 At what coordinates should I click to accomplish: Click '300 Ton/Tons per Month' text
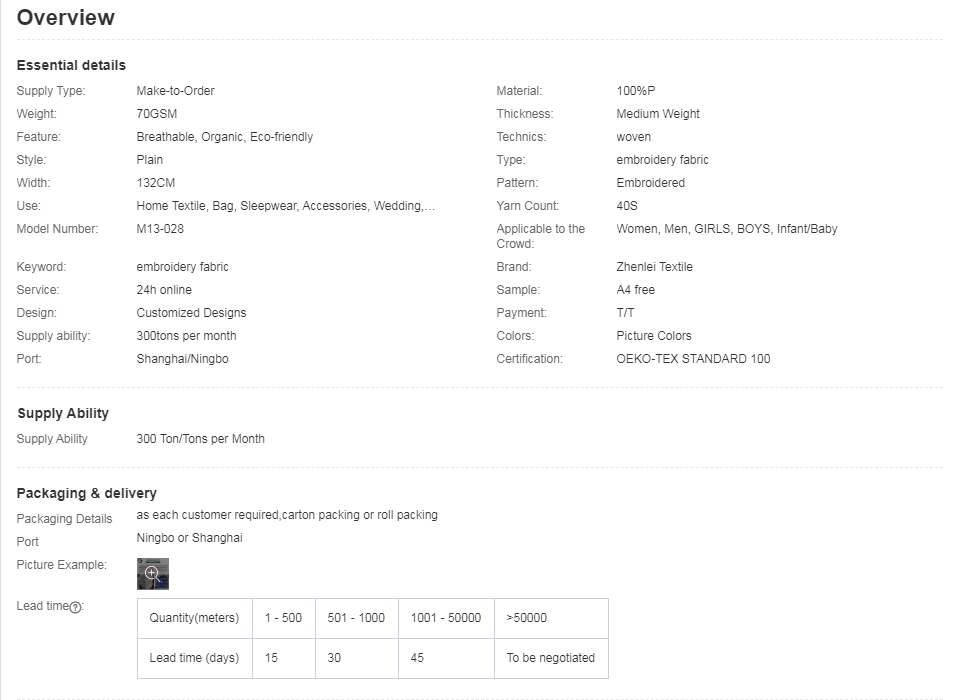[200, 439]
